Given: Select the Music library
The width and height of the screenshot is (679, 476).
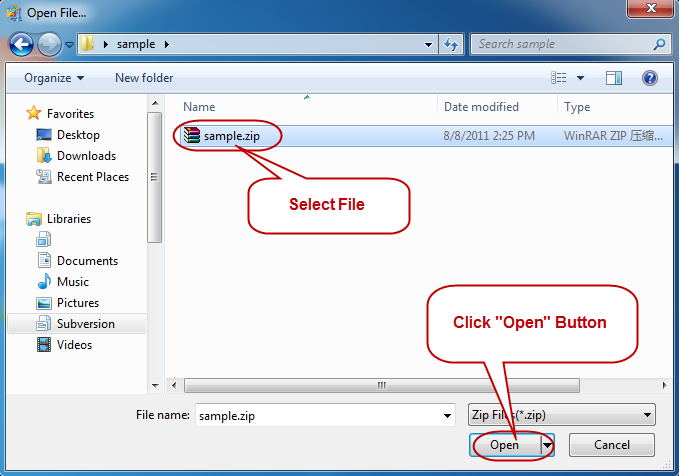Looking at the screenshot, I should pos(73,282).
